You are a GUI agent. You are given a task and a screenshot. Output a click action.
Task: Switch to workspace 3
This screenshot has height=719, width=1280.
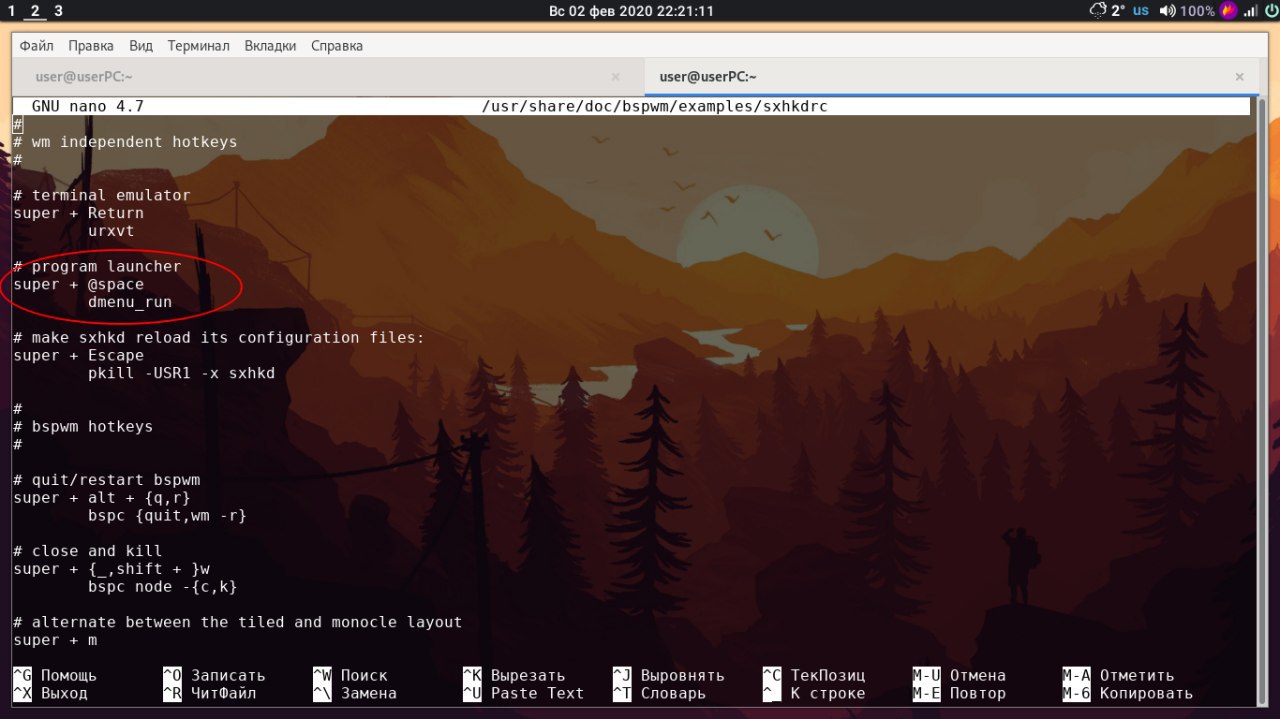click(58, 11)
